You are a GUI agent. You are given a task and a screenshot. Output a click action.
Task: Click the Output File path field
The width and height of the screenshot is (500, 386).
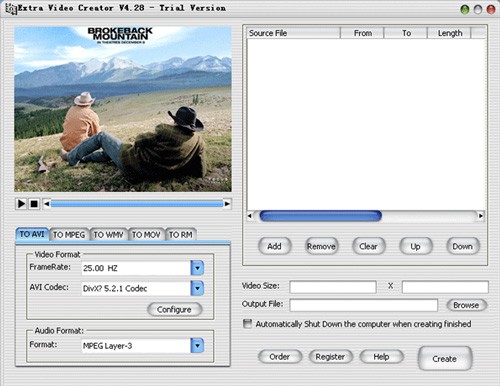(364, 305)
